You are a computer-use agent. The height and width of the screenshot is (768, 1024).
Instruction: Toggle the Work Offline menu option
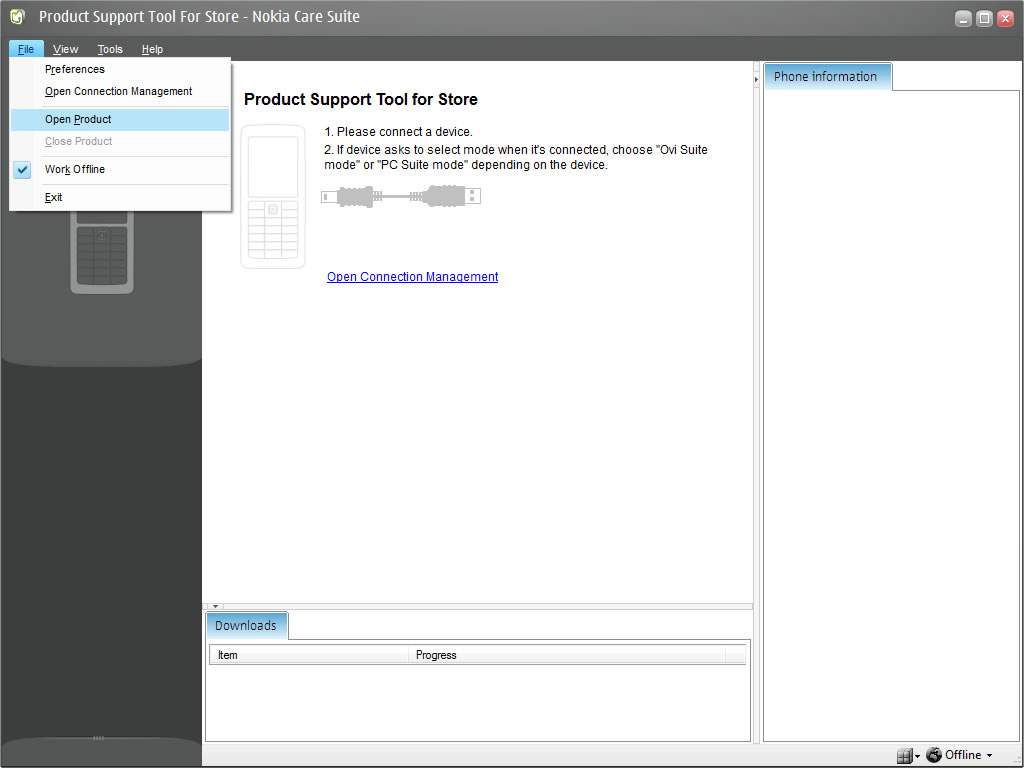pos(75,170)
